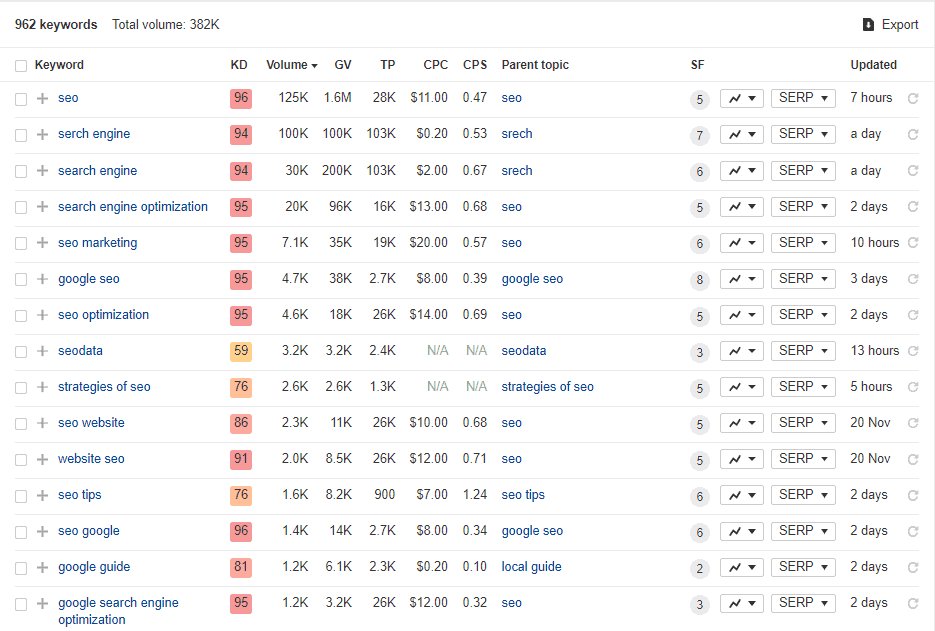Image resolution: width=935 pixels, height=631 pixels.
Task: Open the Export icon at top right
Action: point(887,24)
